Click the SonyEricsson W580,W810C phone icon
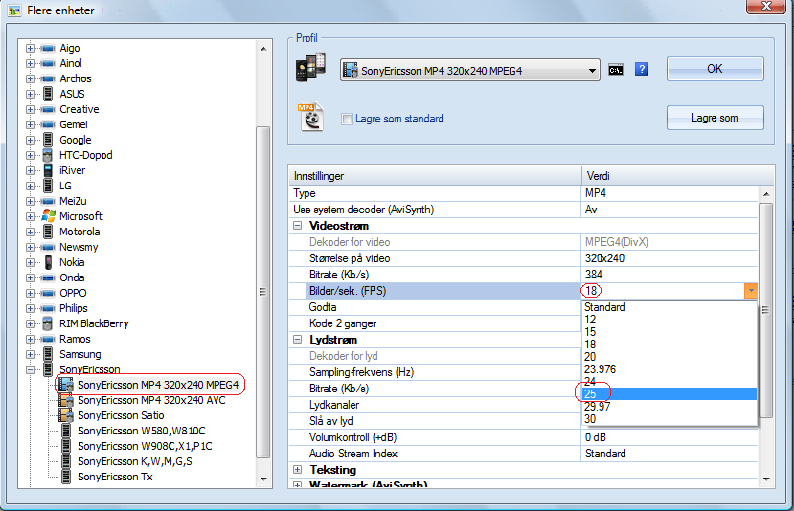 click(66, 430)
